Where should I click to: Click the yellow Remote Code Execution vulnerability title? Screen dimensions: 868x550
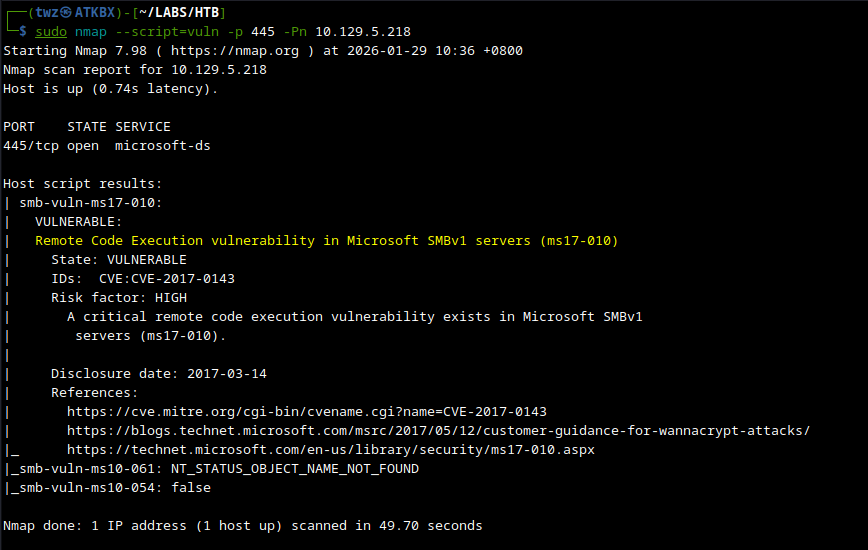pyautogui.click(x=326, y=241)
